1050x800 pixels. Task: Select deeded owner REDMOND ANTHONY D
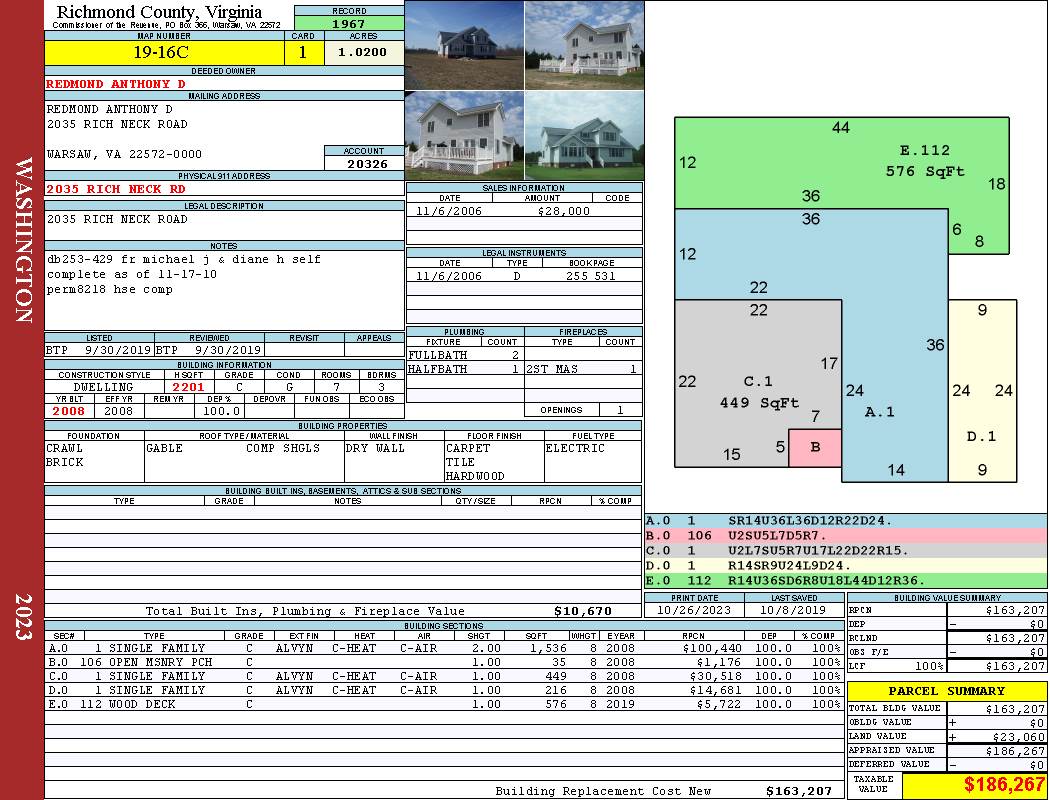(x=116, y=84)
